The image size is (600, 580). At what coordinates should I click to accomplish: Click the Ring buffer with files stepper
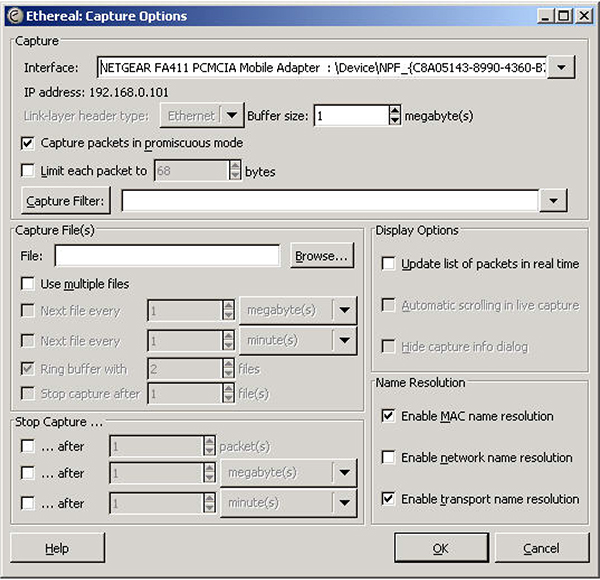pyautogui.click(x=228, y=369)
